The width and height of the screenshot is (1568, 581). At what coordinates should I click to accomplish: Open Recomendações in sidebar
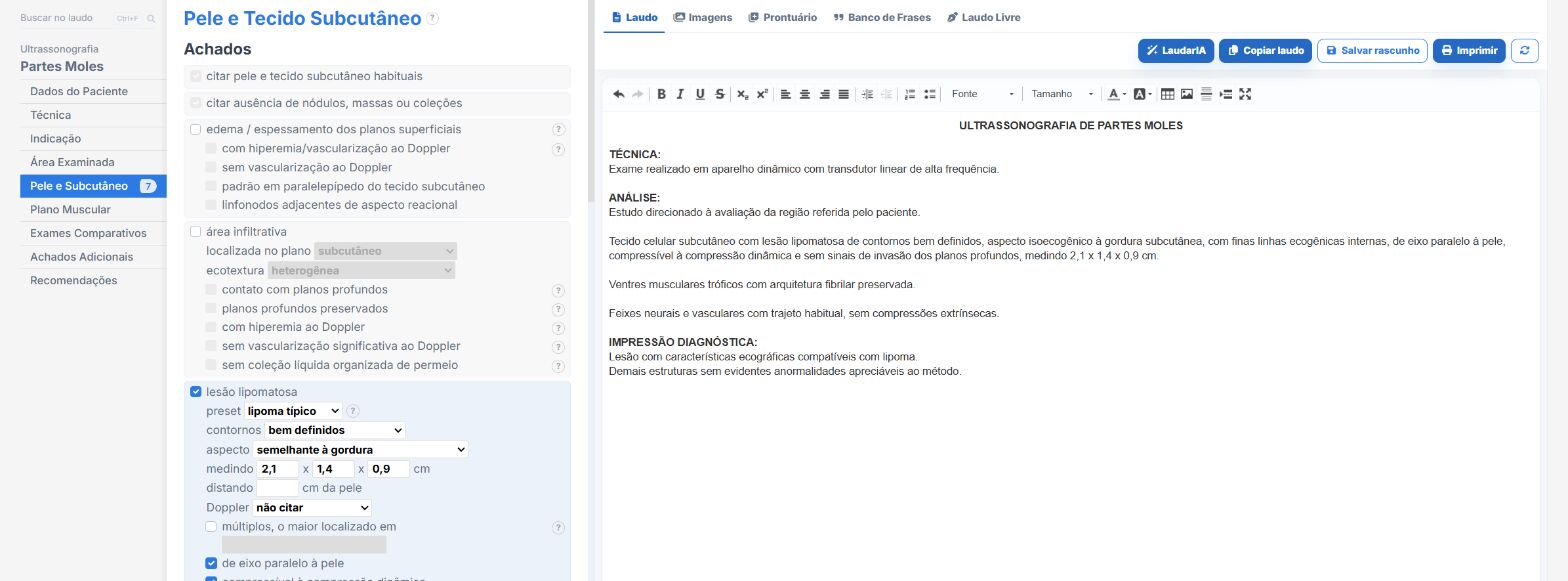tap(93, 281)
